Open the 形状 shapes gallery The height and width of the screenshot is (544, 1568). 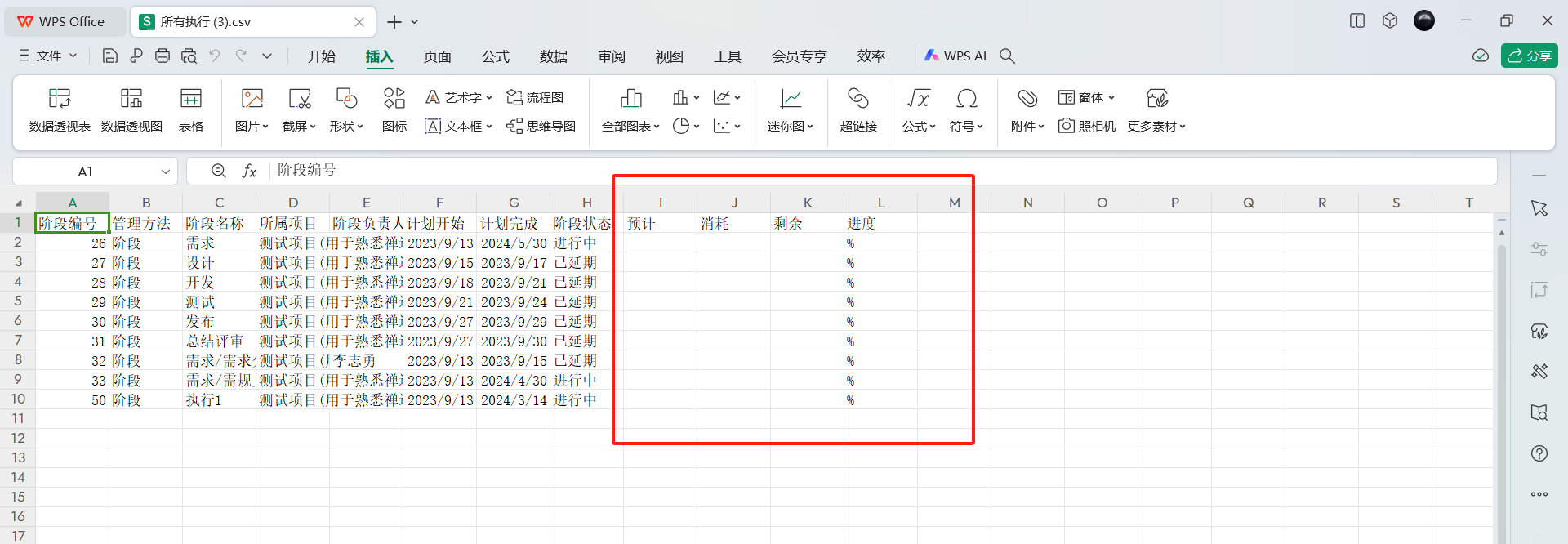coord(346,110)
